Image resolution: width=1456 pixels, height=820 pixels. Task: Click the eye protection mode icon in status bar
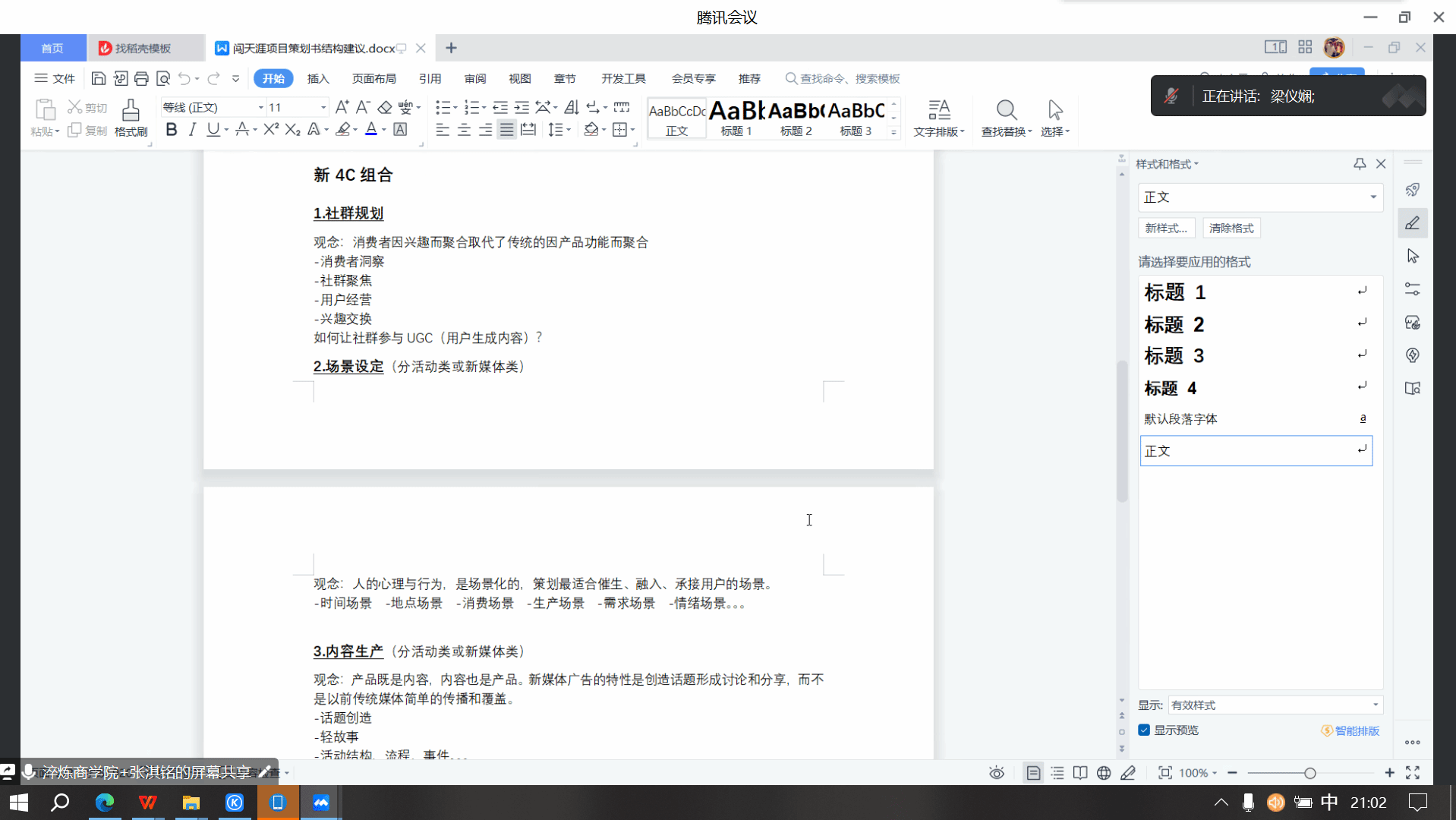pyautogui.click(x=997, y=773)
